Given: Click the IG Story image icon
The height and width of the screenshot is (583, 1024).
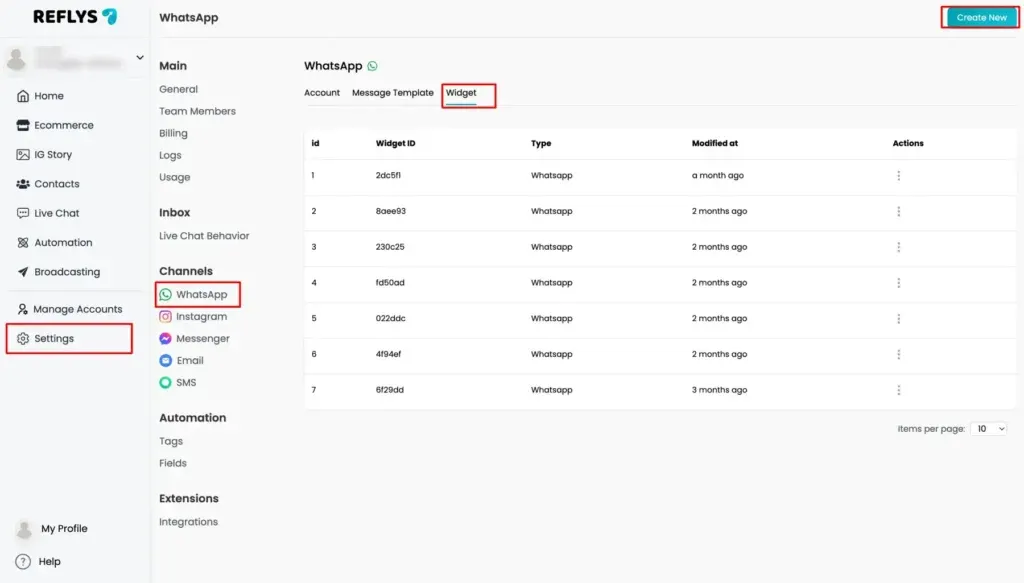Looking at the screenshot, I should point(23,155).
